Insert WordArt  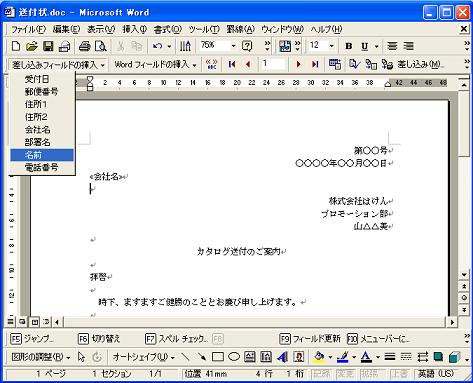tap(282, 357)
